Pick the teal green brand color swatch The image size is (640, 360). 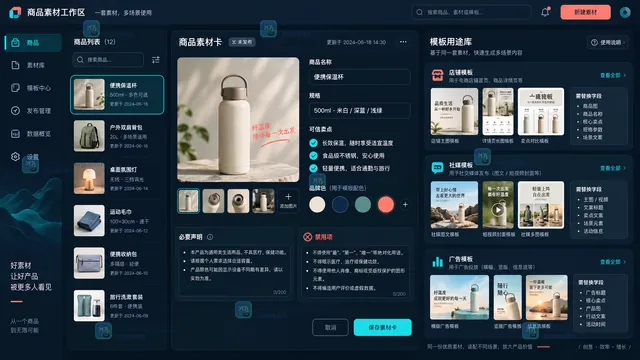coord(363,204)
